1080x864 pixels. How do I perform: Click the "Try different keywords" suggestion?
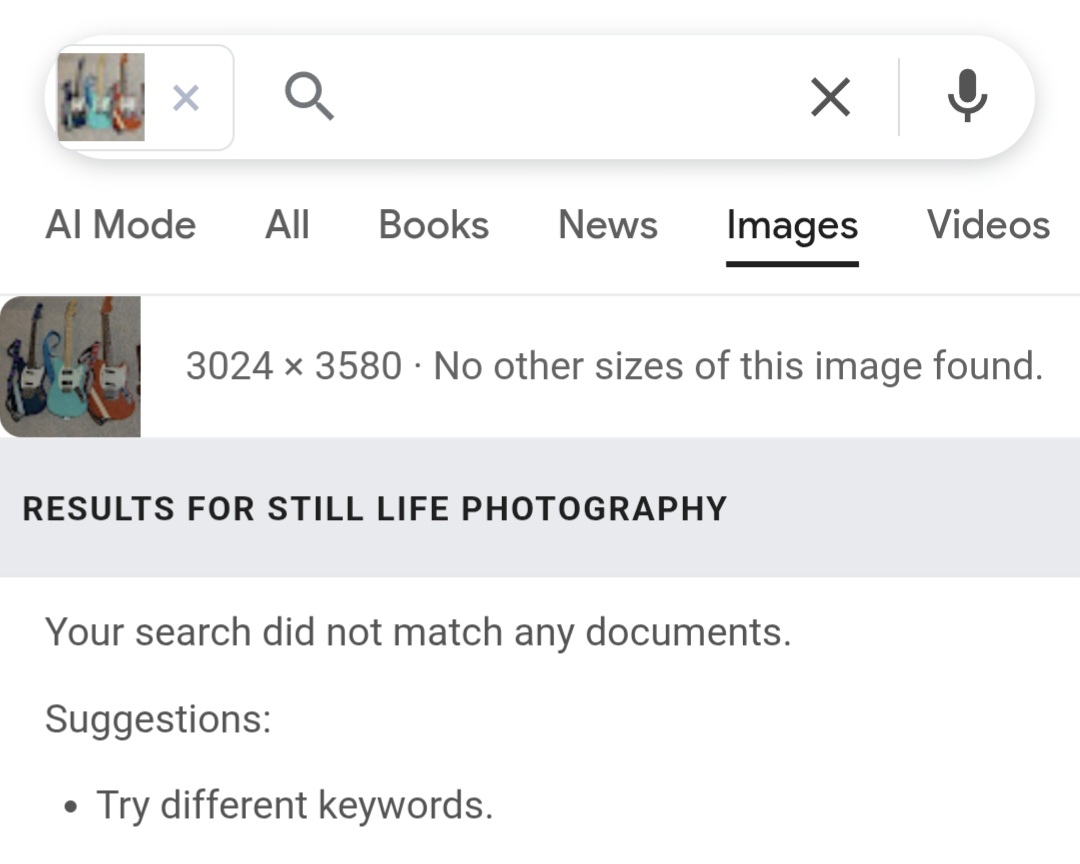point(294,805)
